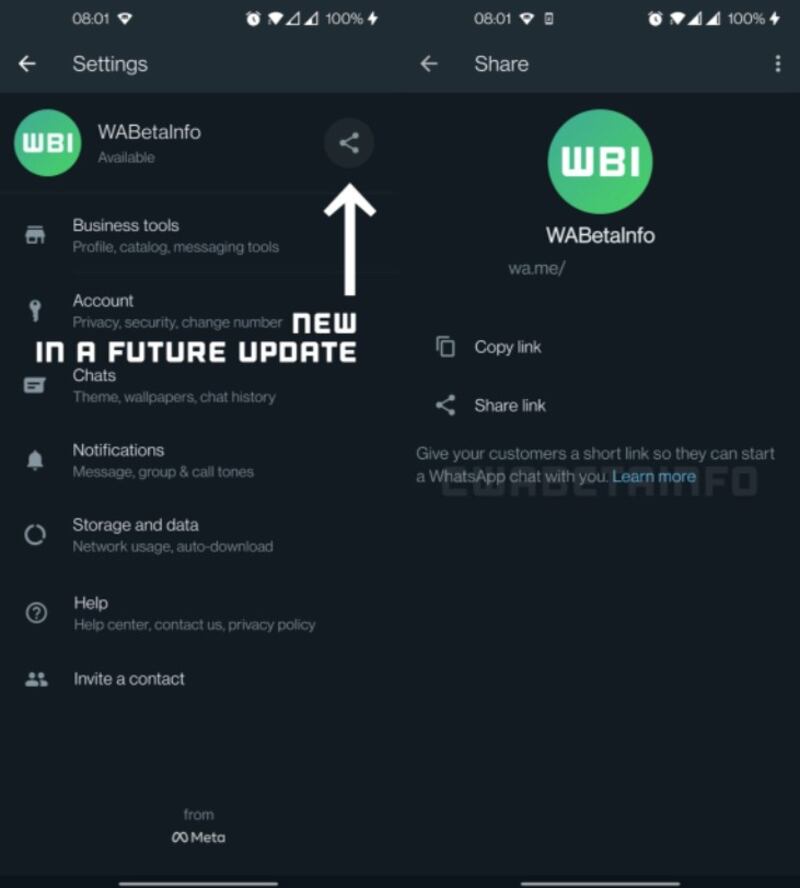This screenshot has height=888, width=800.
Task: Click the Notifications bell icon
Action: pyautogui.click(x=35, y=460)
